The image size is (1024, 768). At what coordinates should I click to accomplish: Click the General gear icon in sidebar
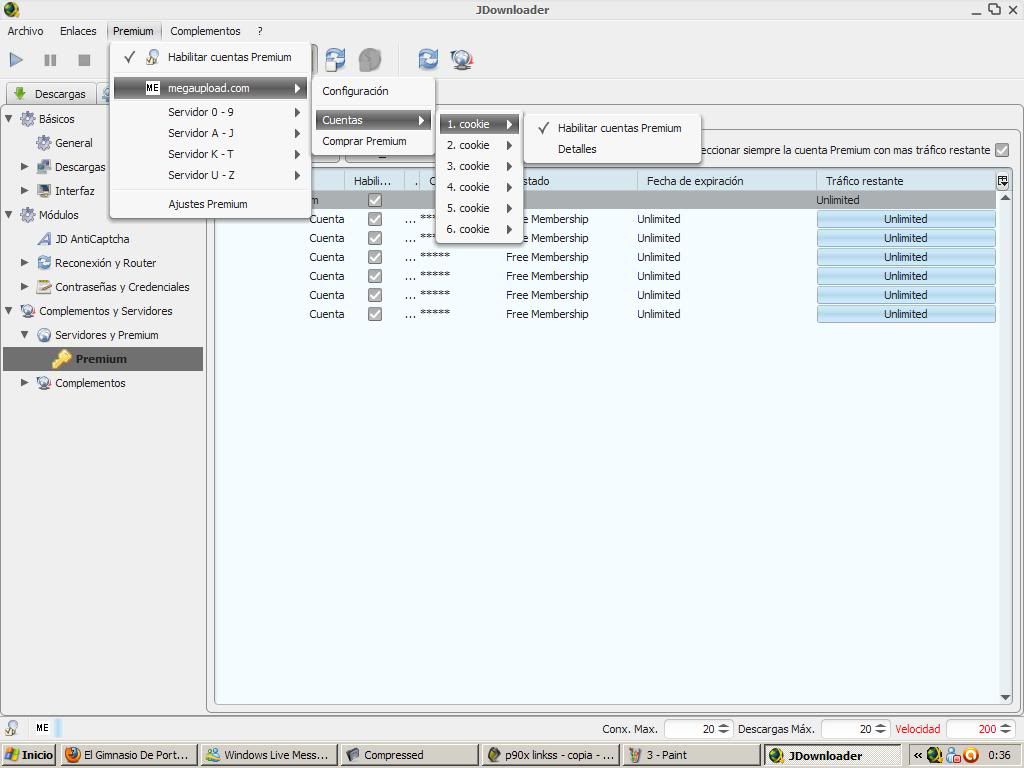(x=44, y=142)
